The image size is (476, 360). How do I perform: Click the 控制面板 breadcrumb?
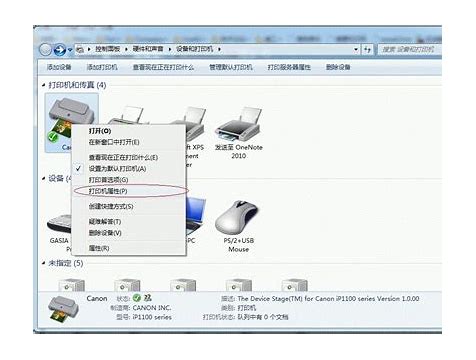click(x=108, y=49)
